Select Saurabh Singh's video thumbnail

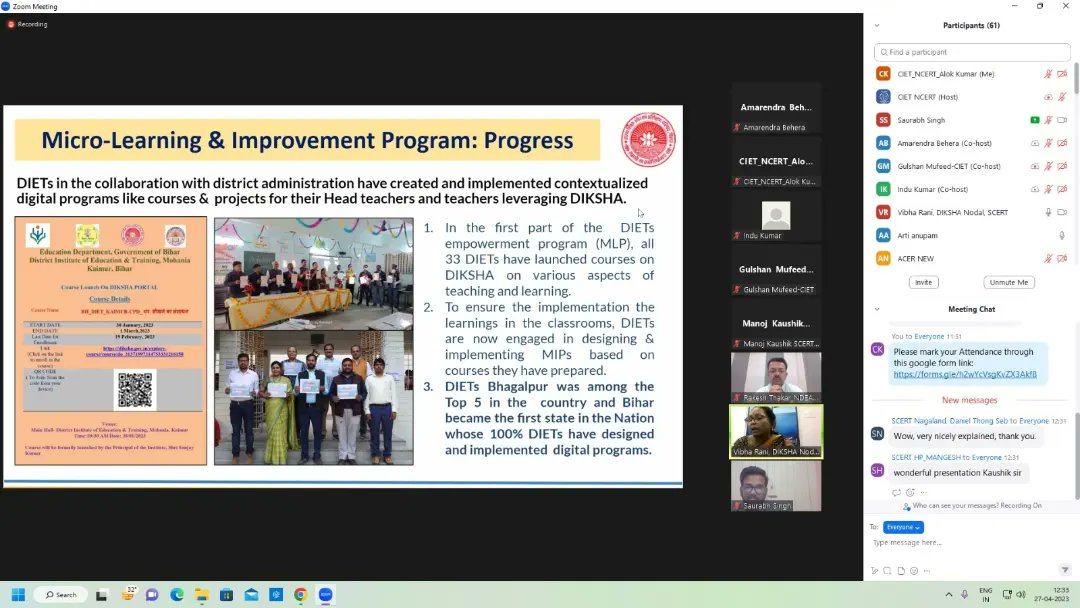(776, 486)
